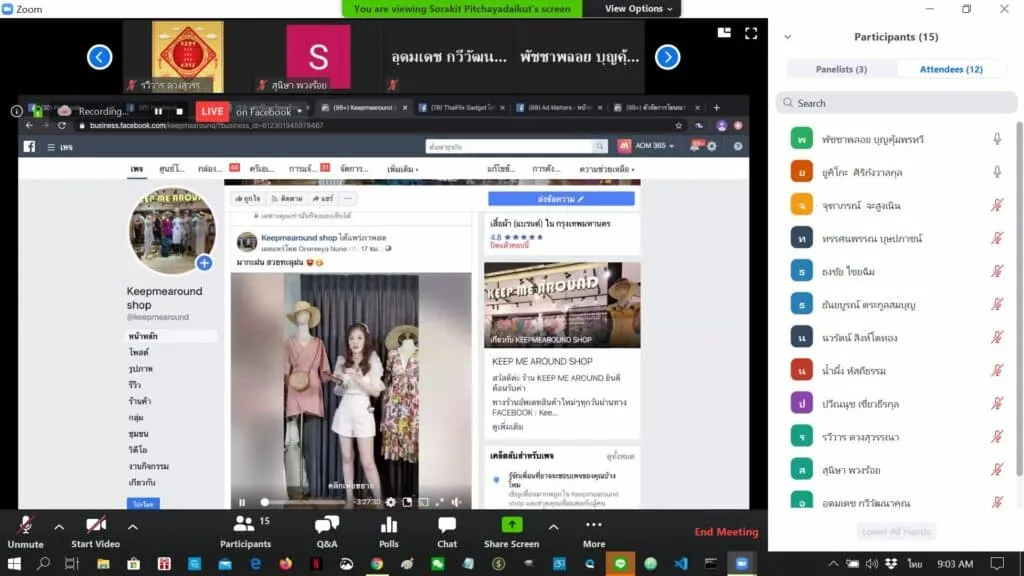Show next video participants with right arrow

tap(667, 57)
